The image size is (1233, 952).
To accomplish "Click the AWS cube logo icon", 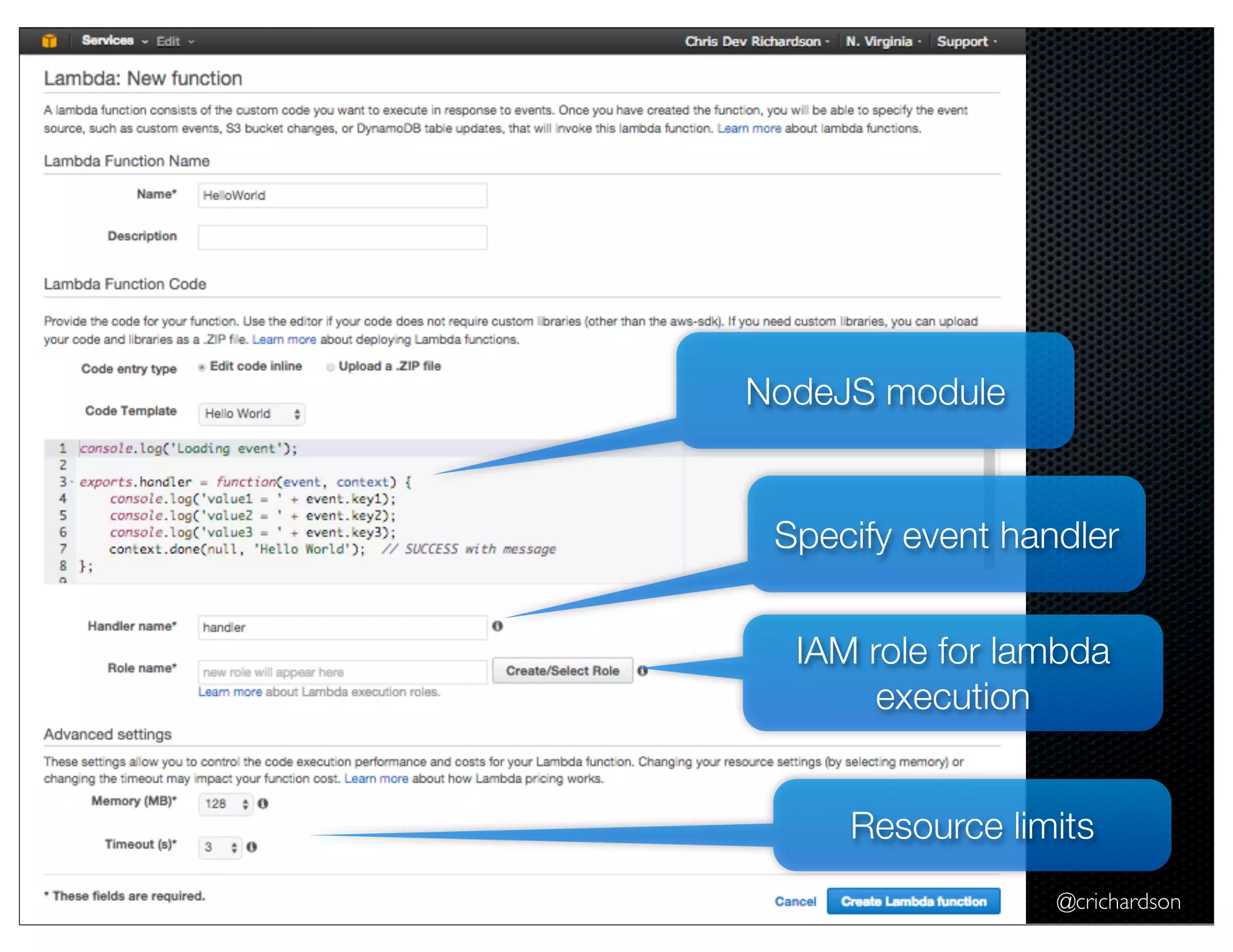I will (x=49, y=41).
